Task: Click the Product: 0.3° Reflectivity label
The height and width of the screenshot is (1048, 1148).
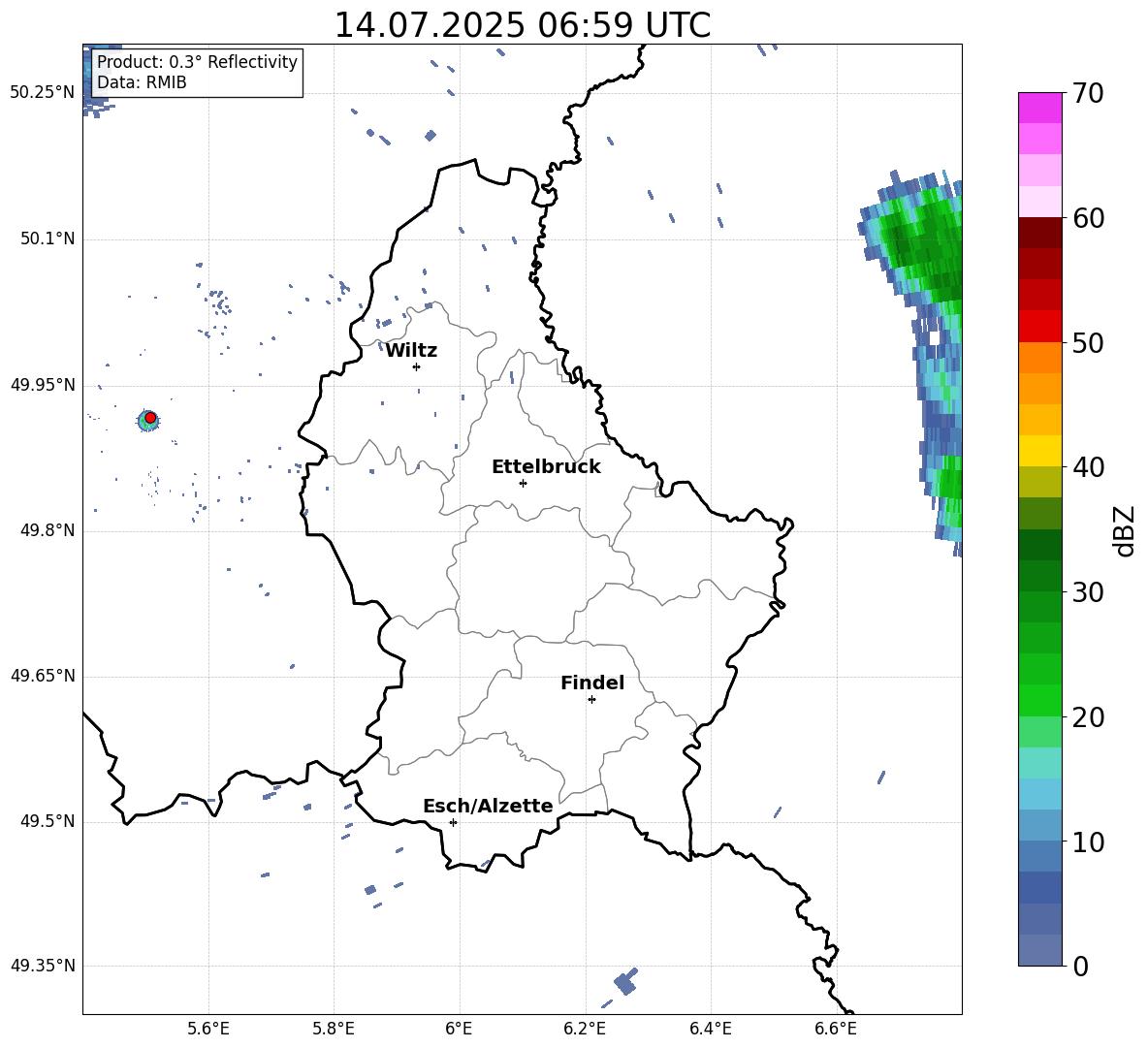Action: click(x=197, y=61)
